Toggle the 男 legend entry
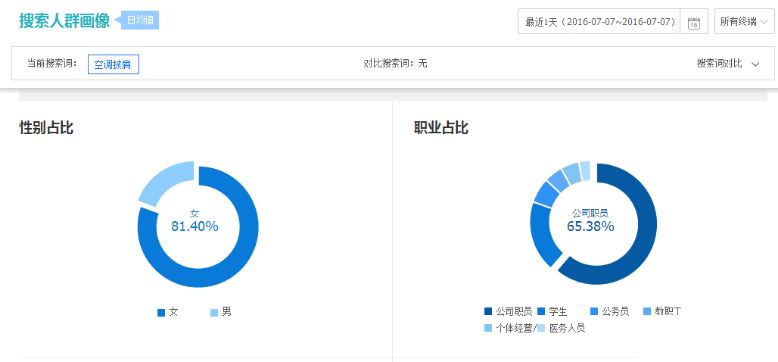The image size is (778, 362). point(220,312)
